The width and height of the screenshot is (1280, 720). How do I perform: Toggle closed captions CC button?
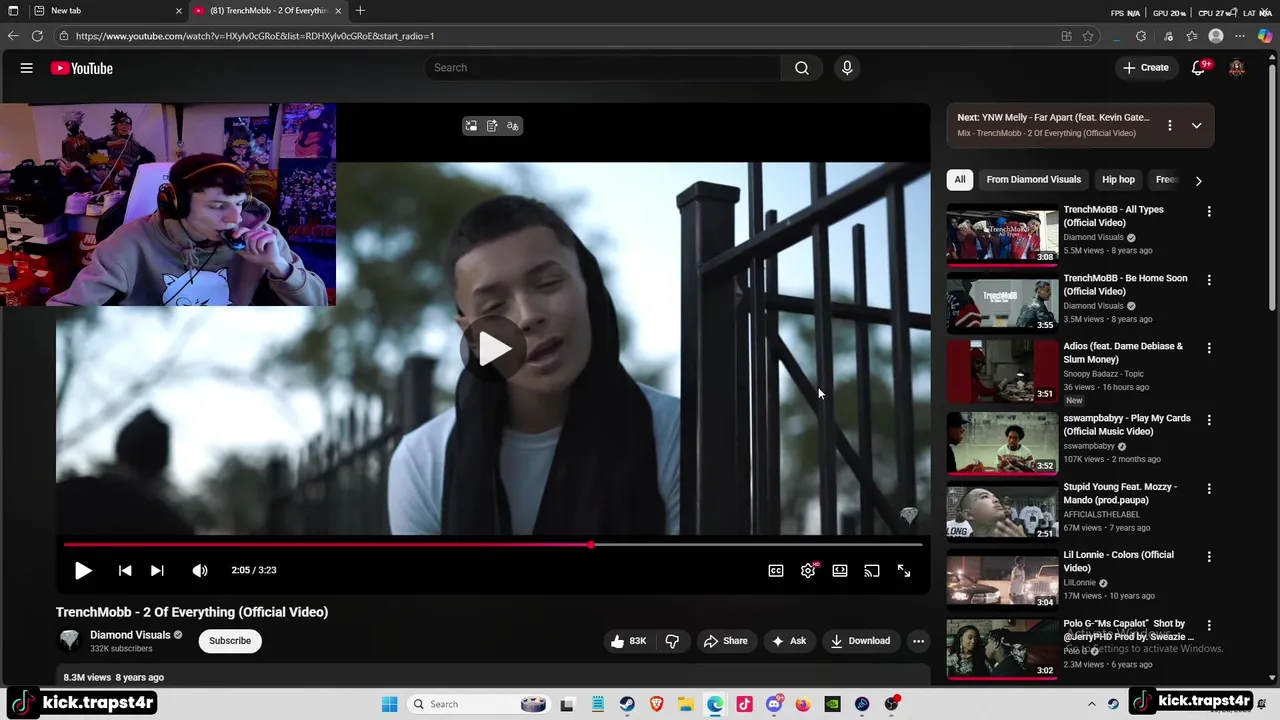(776, 570)
